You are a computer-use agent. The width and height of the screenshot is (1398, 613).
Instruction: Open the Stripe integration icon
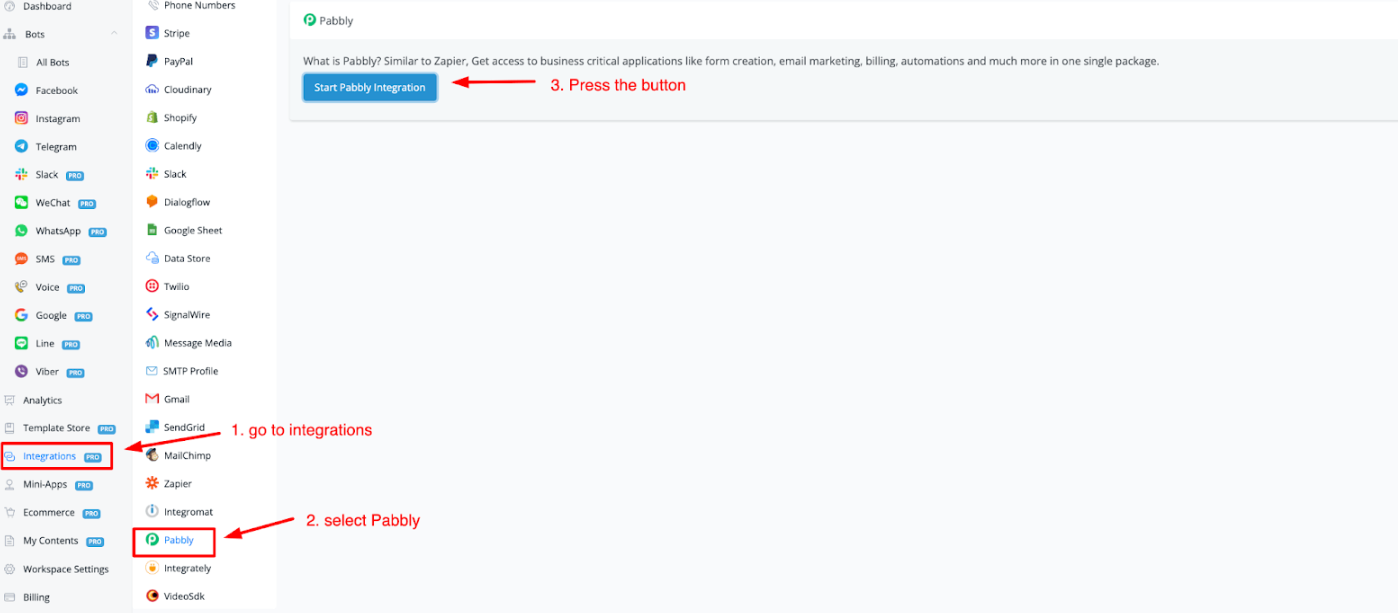pos(152,33)
